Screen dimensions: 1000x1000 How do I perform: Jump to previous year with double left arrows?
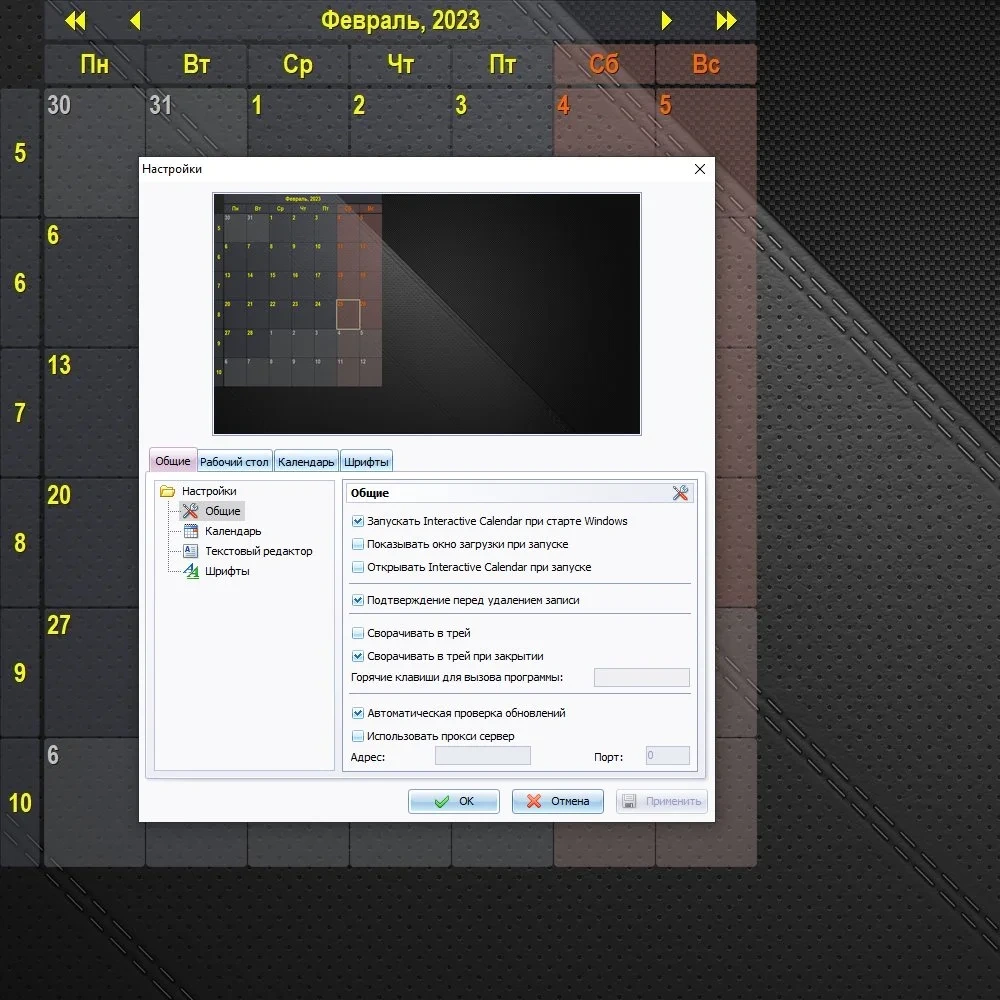tap(75, 21)
